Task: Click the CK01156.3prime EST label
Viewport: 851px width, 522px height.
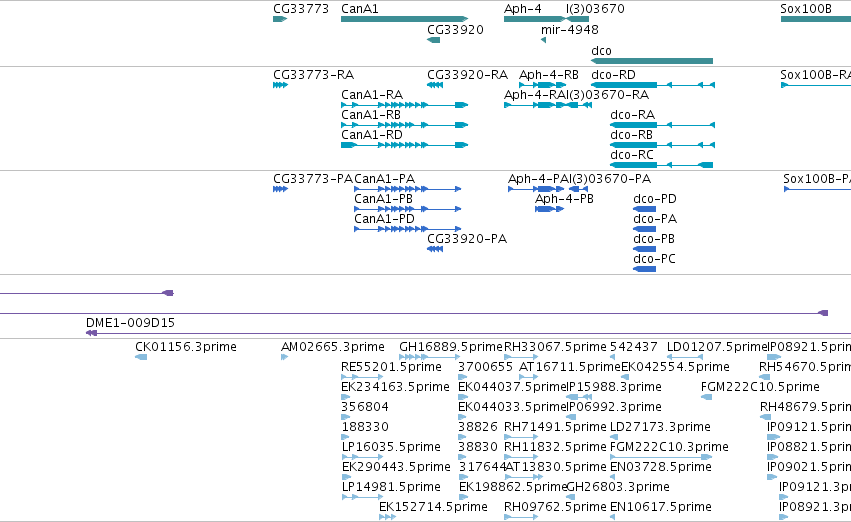Action: click(186, 346)
